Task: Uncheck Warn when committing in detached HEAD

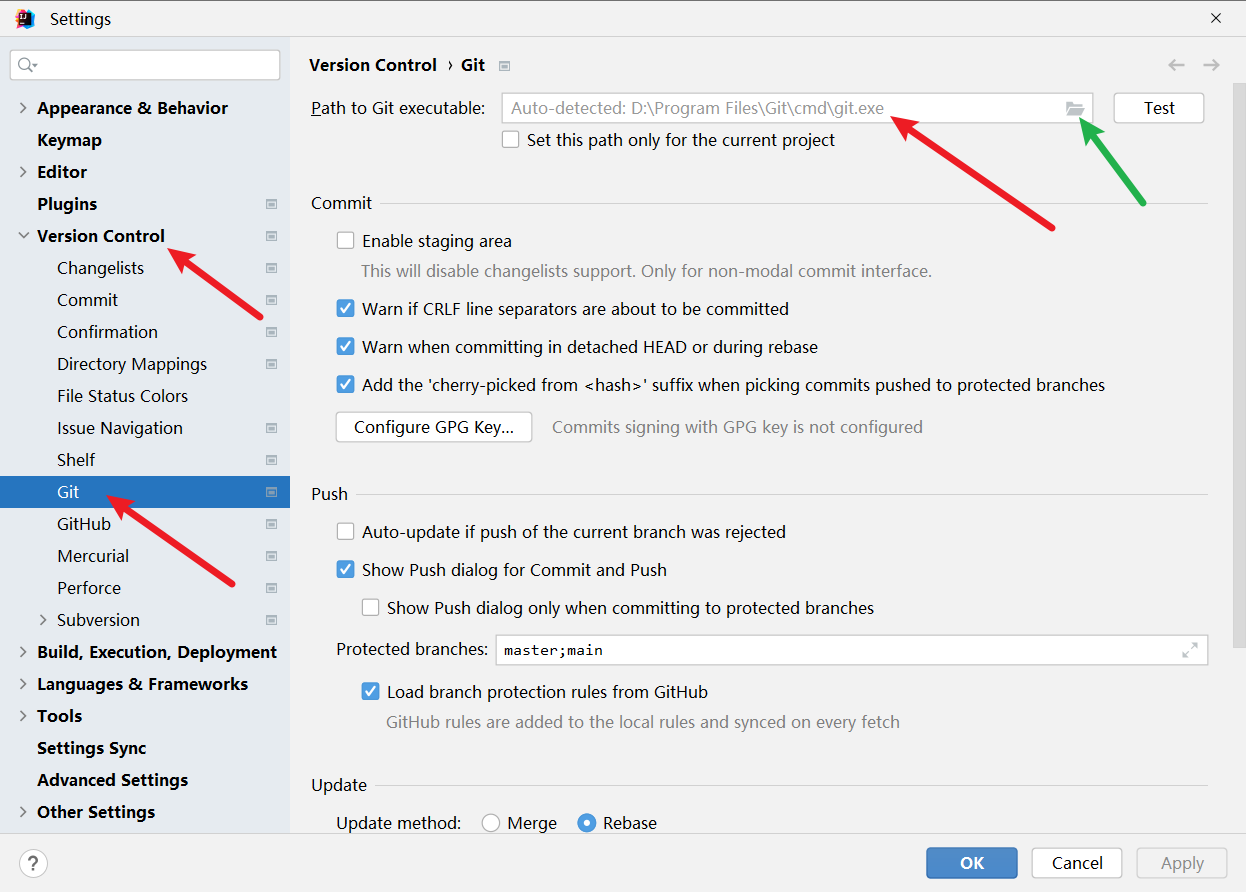Action: [345, 347]
